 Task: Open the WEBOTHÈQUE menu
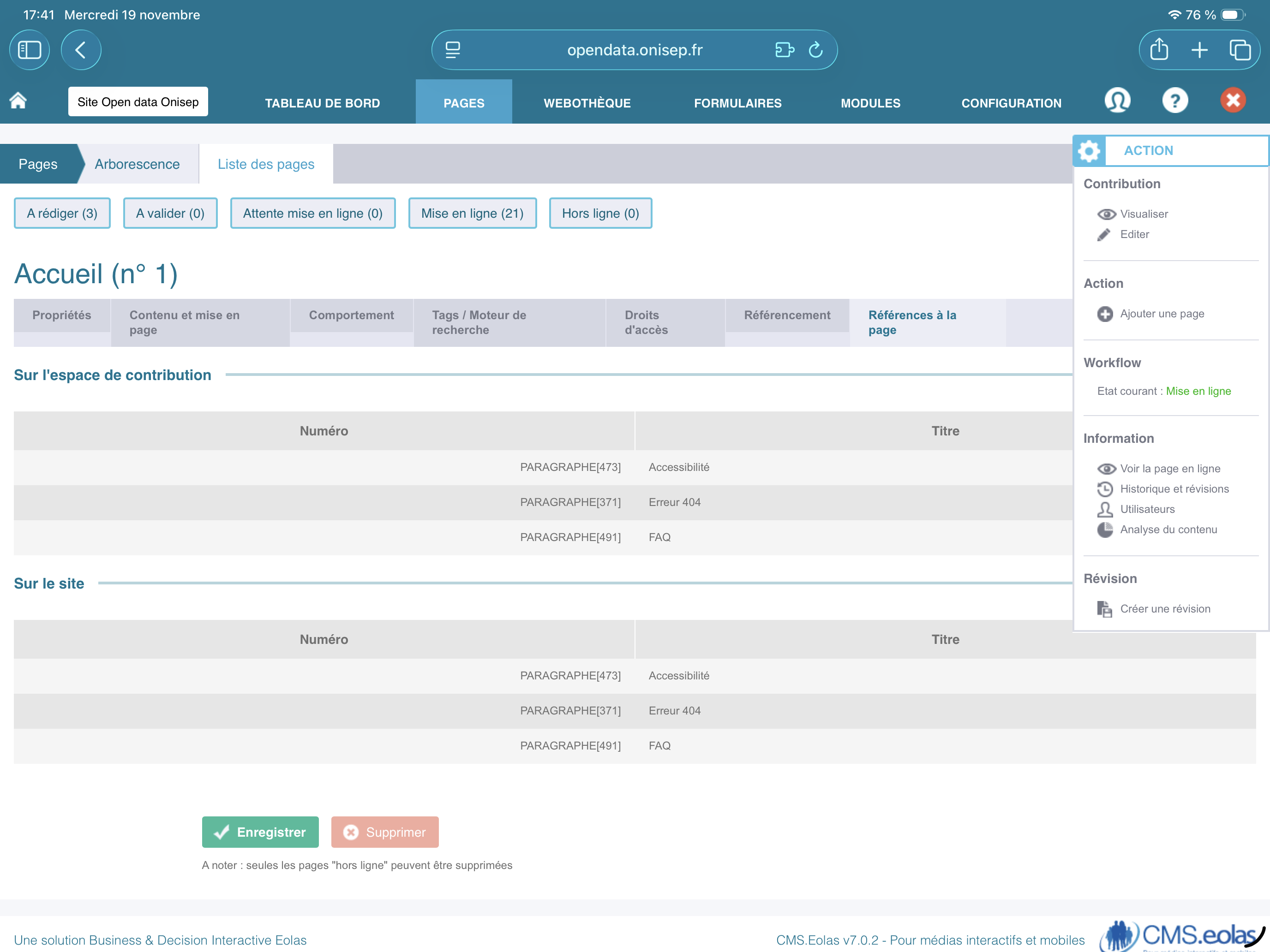587,103
